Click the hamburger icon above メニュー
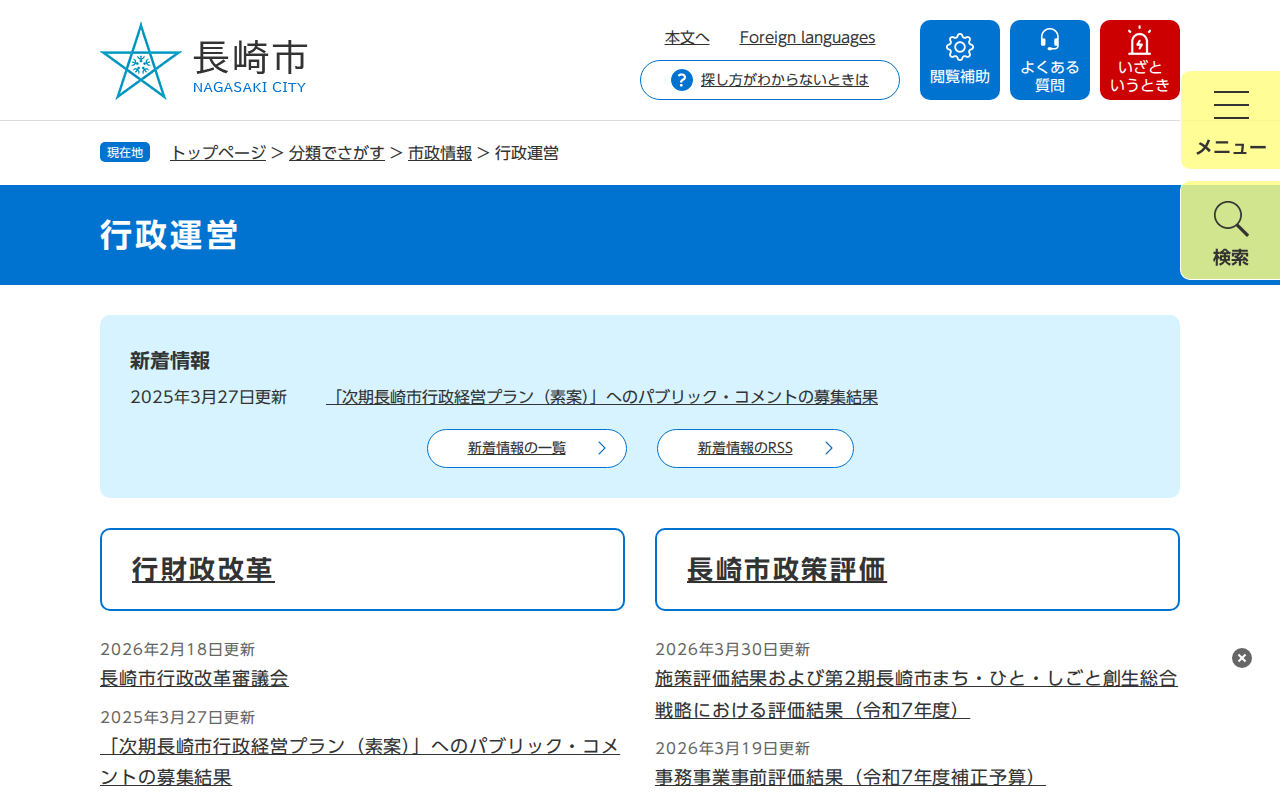1280x800 pixels. [1229, 104]
